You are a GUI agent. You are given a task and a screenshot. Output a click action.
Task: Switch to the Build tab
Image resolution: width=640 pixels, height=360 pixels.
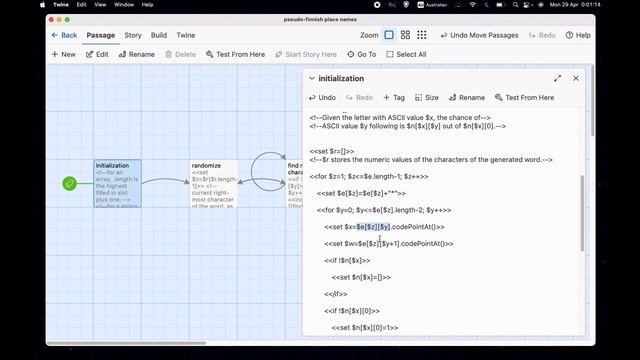[x=159, y=35]
